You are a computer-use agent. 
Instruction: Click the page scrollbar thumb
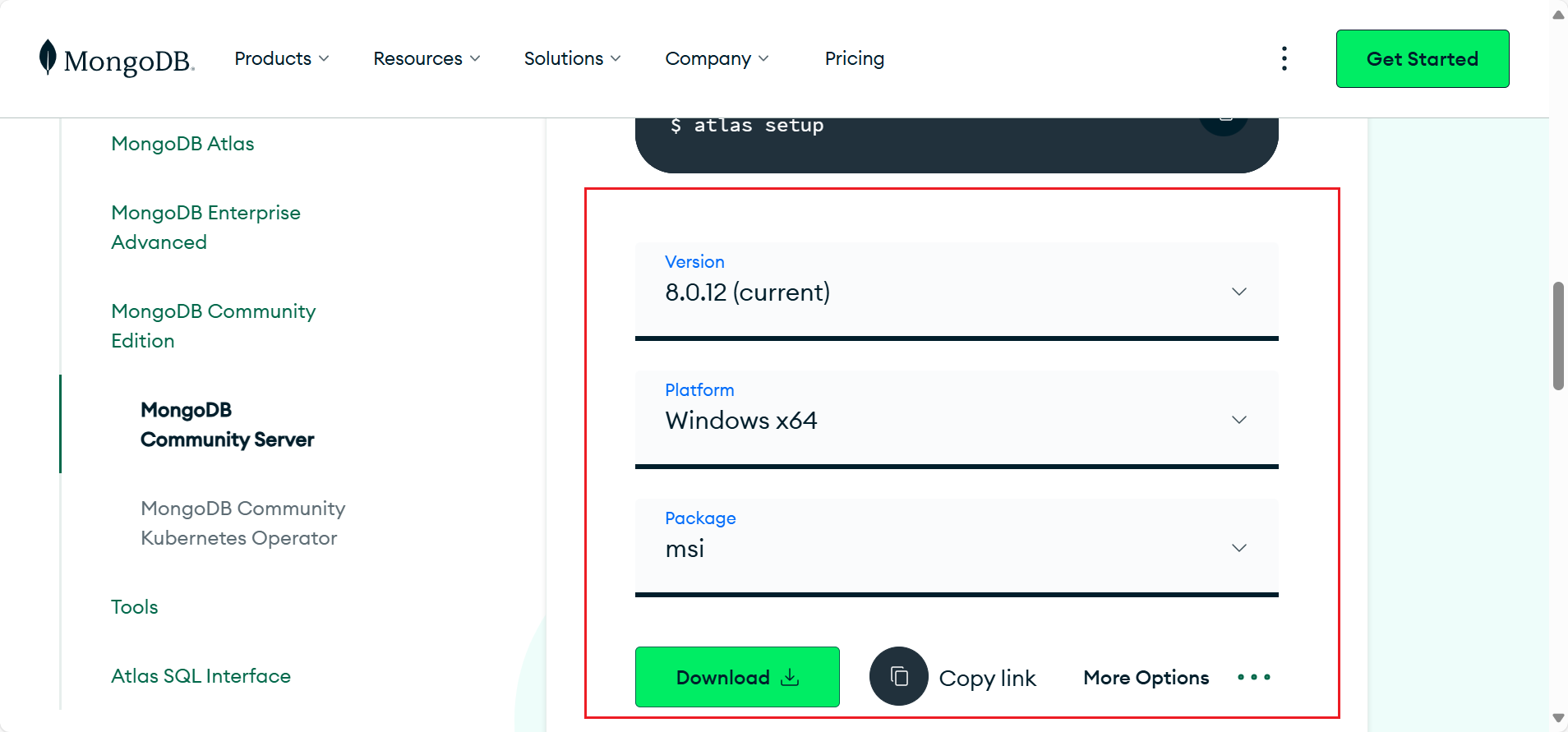click(x=1558, y=336)
